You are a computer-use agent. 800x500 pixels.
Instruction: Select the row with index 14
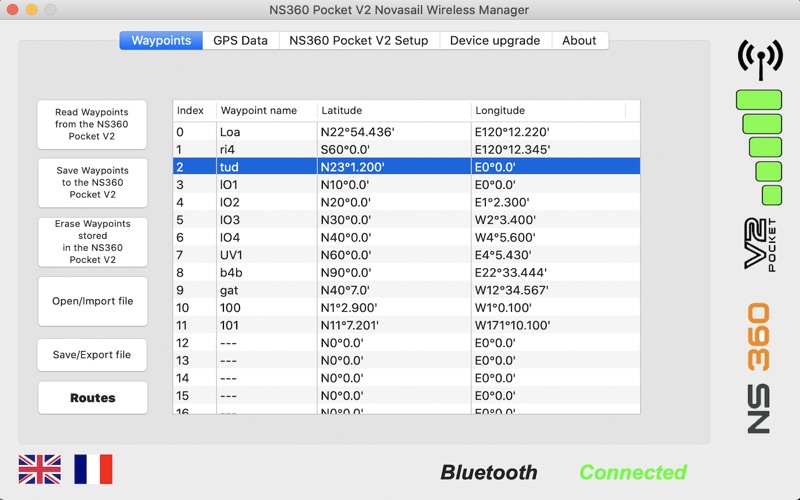pos(406,378)
